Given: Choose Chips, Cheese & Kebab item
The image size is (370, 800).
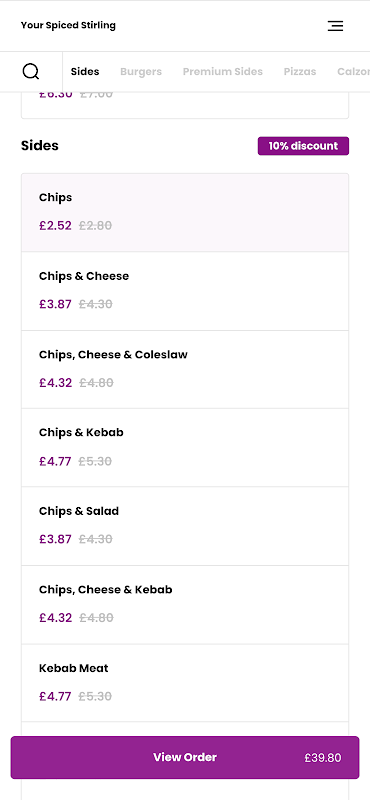Looking at the screenshot, I should click(x=185, y=605).
